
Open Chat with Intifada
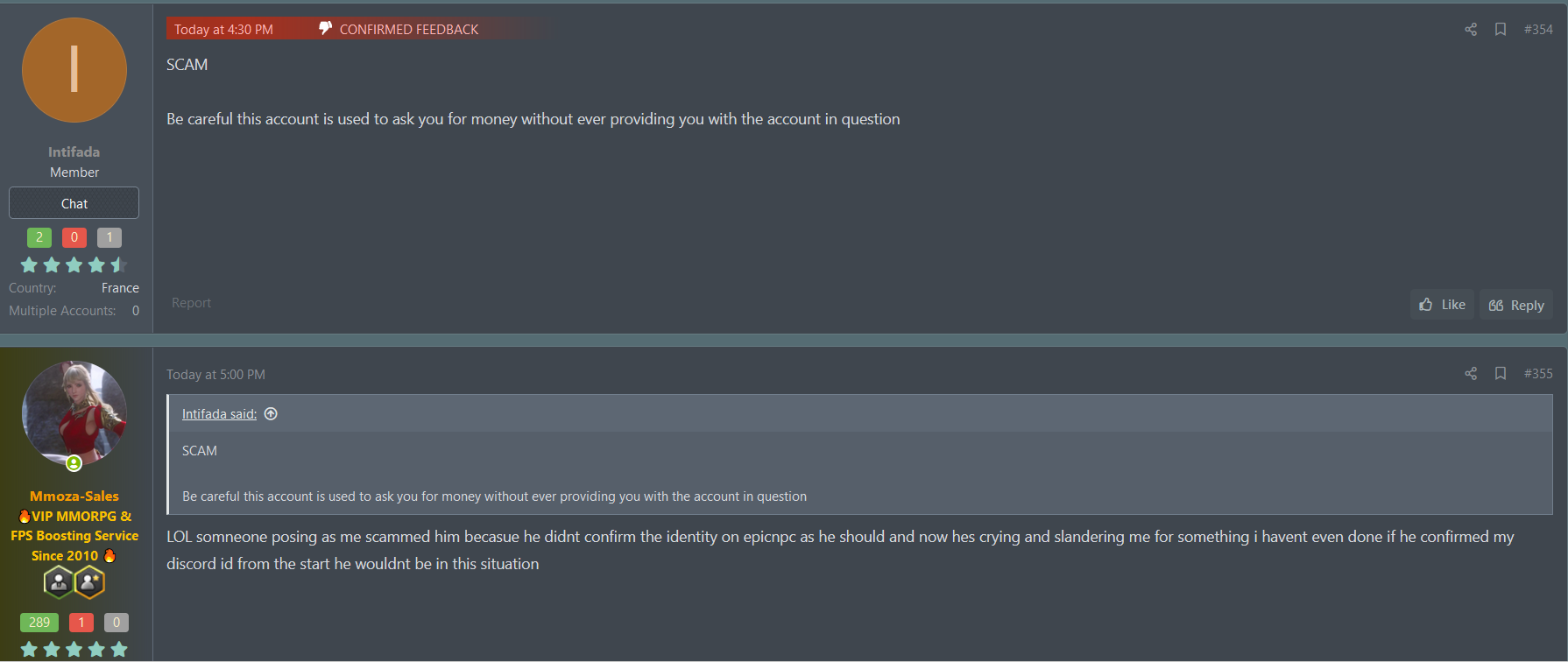pyautogui.click(x=74, y=203)
